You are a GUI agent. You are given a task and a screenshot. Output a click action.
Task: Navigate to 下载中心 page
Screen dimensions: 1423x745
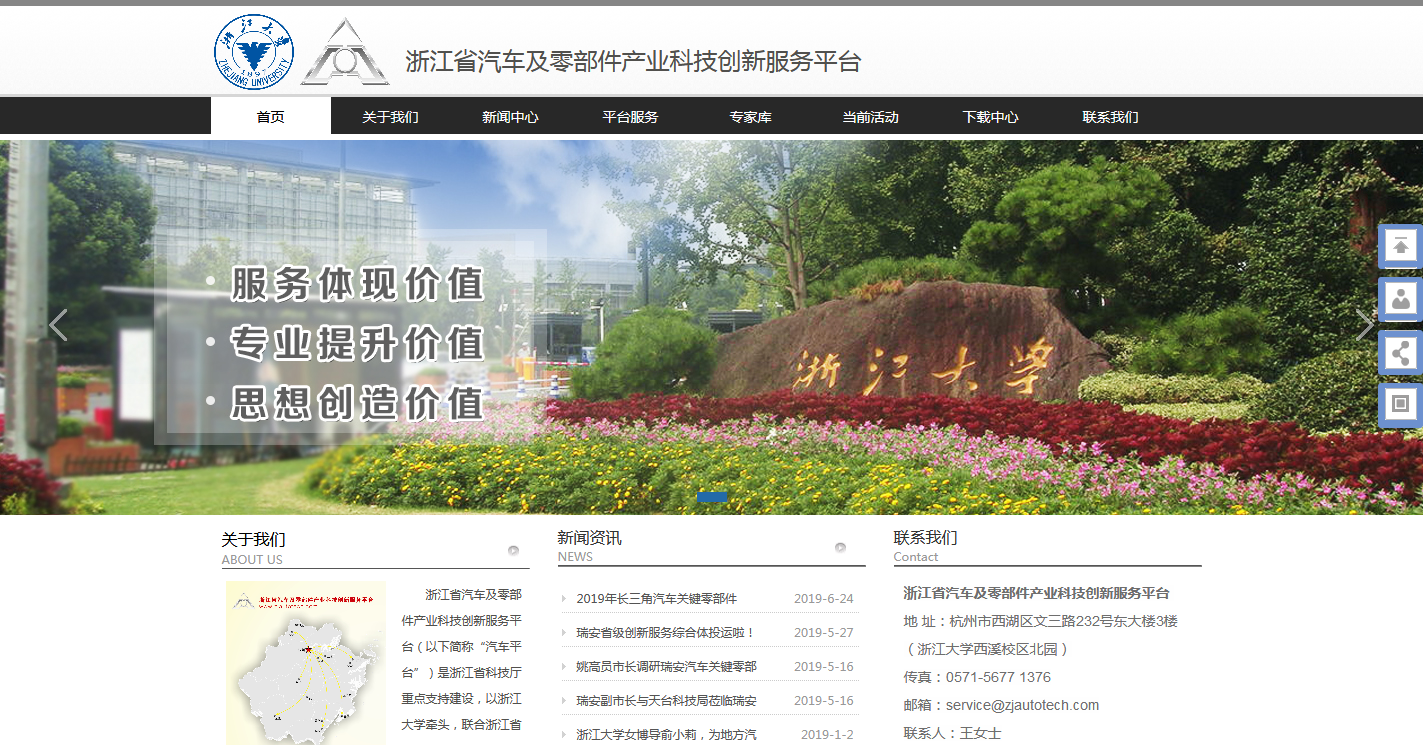click(x=990, y=117)
